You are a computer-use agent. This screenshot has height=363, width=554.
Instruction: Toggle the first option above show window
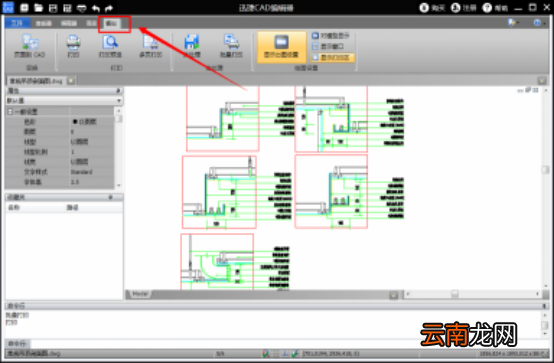tap(330, 35)
